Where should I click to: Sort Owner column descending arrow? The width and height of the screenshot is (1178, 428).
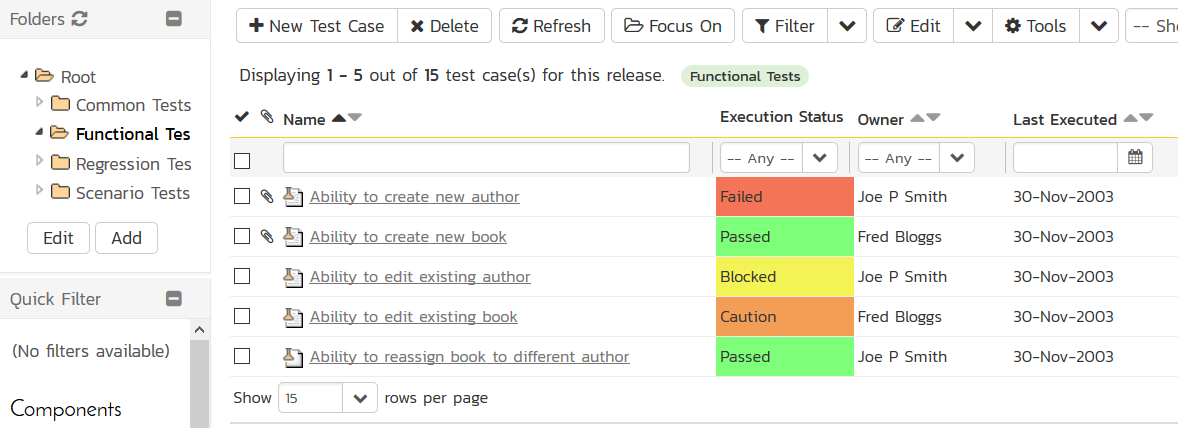click(934, 118)
